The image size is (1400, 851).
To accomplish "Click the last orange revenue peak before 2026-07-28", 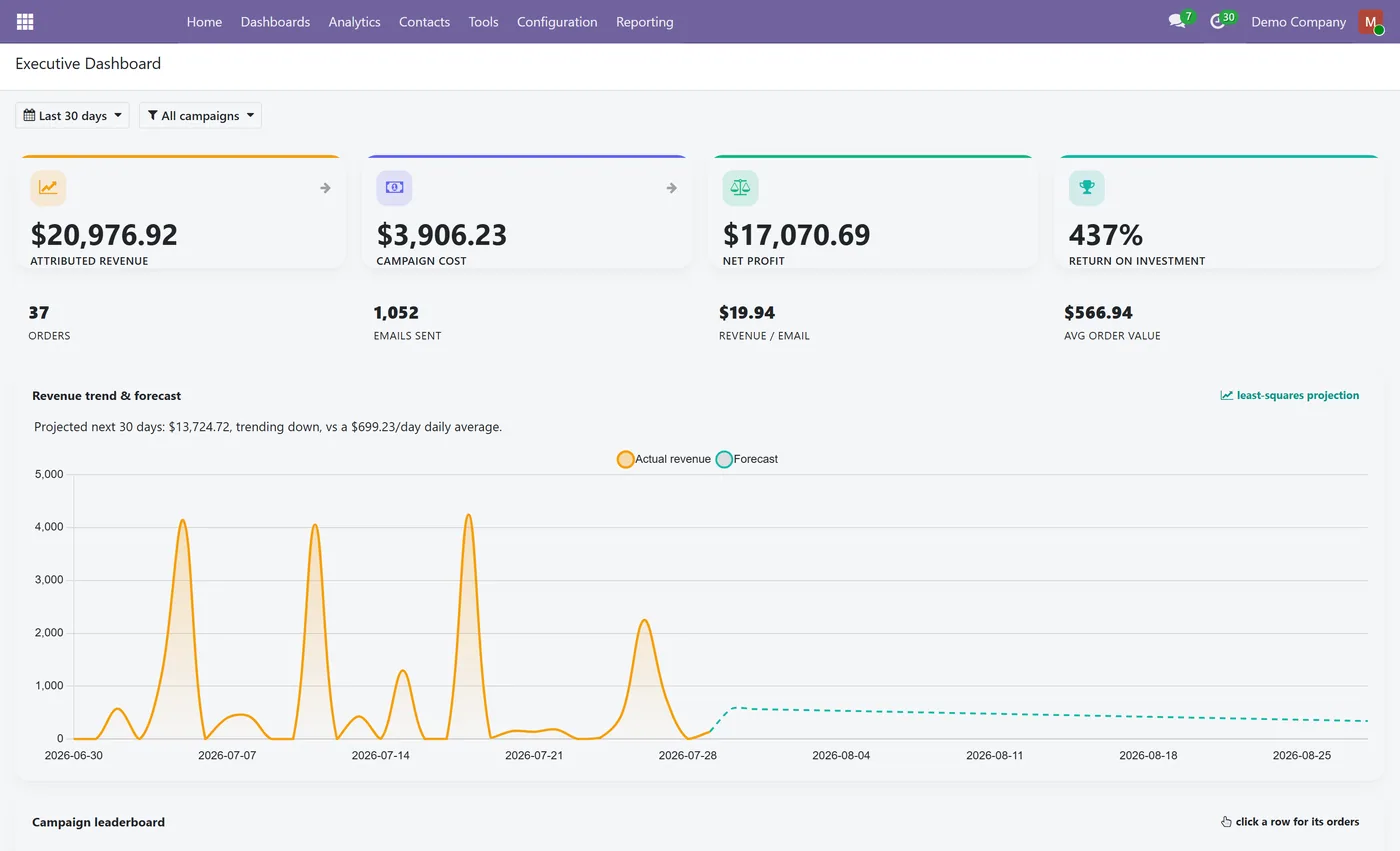I will click(x=645, y=621).
